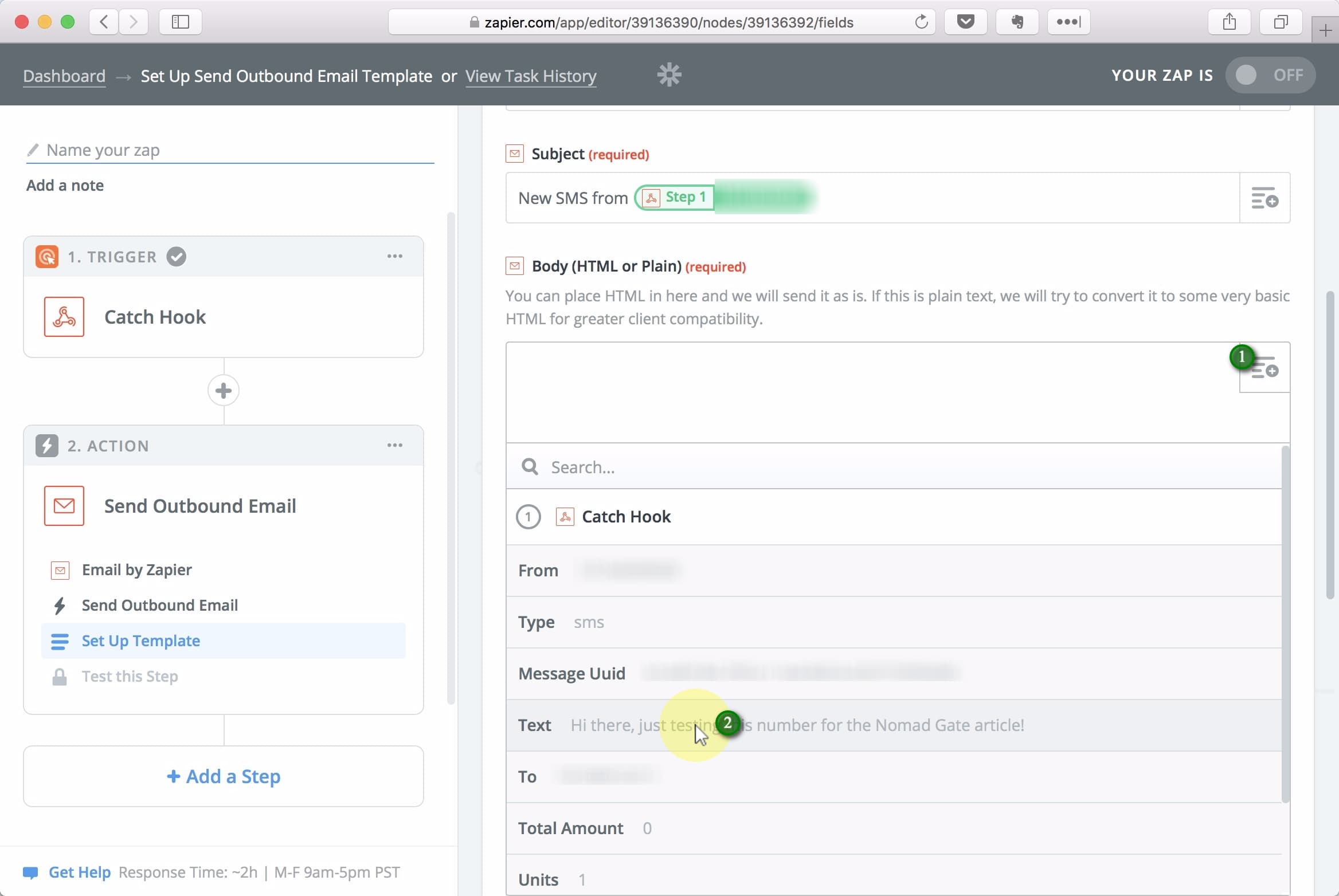1339x896 pixels.
Task: Click the plus button between steps
Action: (x=224, y=391)
